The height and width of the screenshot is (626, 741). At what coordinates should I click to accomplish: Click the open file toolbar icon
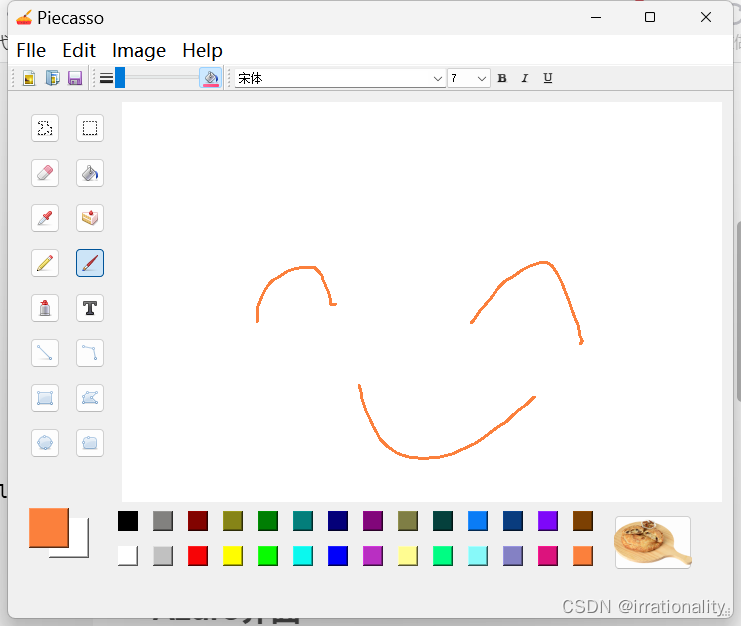click(x=52, y=78)
